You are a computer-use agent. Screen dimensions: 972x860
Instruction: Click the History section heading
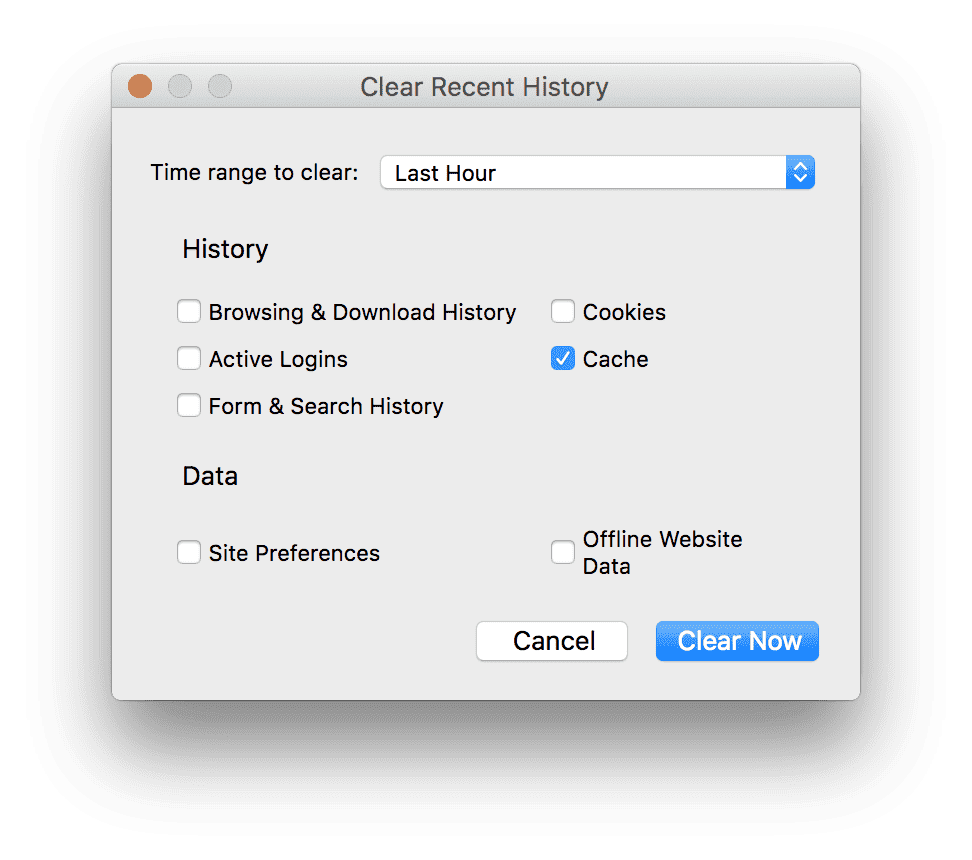224,248
